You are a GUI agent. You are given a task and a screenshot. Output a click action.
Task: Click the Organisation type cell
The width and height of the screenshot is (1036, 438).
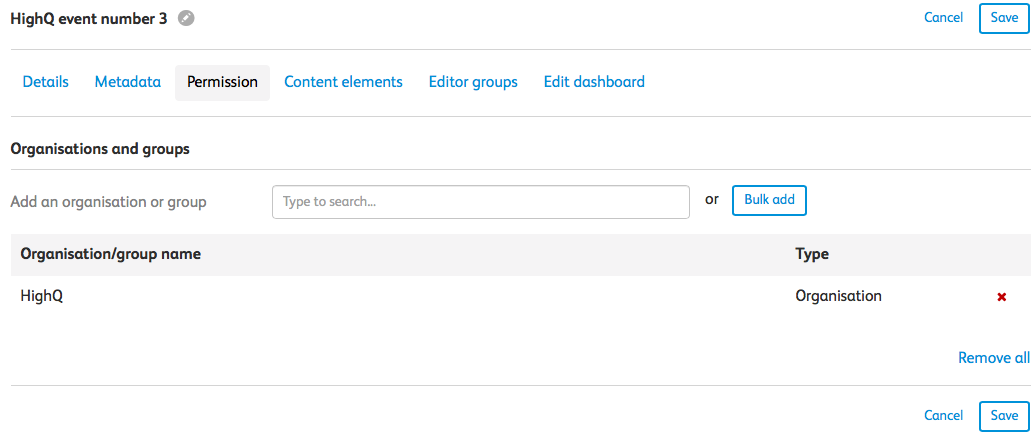[839, 296]
